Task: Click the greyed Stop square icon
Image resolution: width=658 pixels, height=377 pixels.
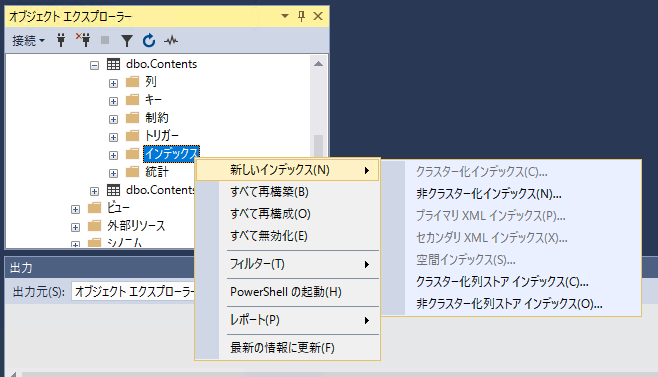Action: [x=105, y=40]
